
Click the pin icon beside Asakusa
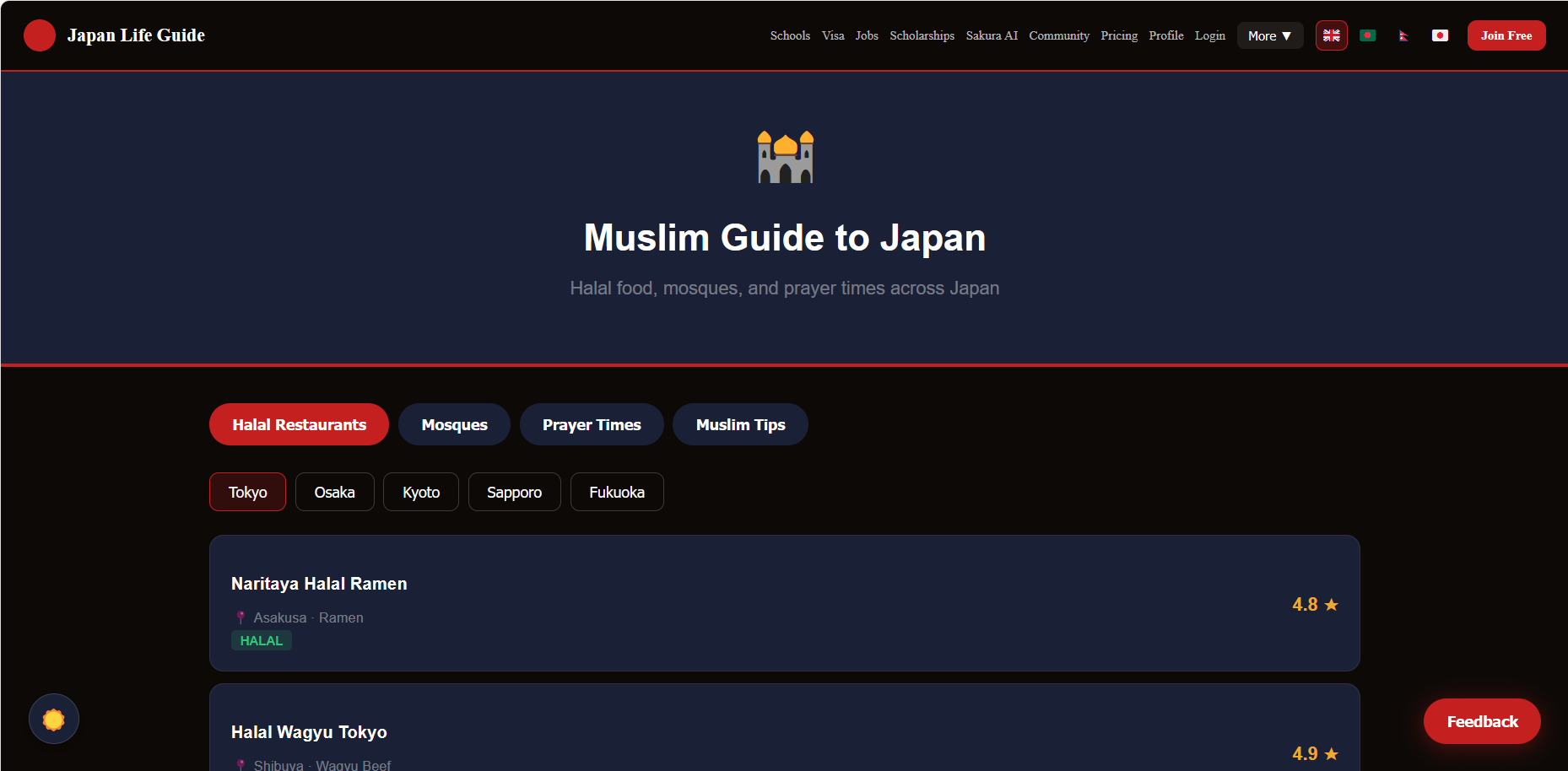(x=241, y=617)
